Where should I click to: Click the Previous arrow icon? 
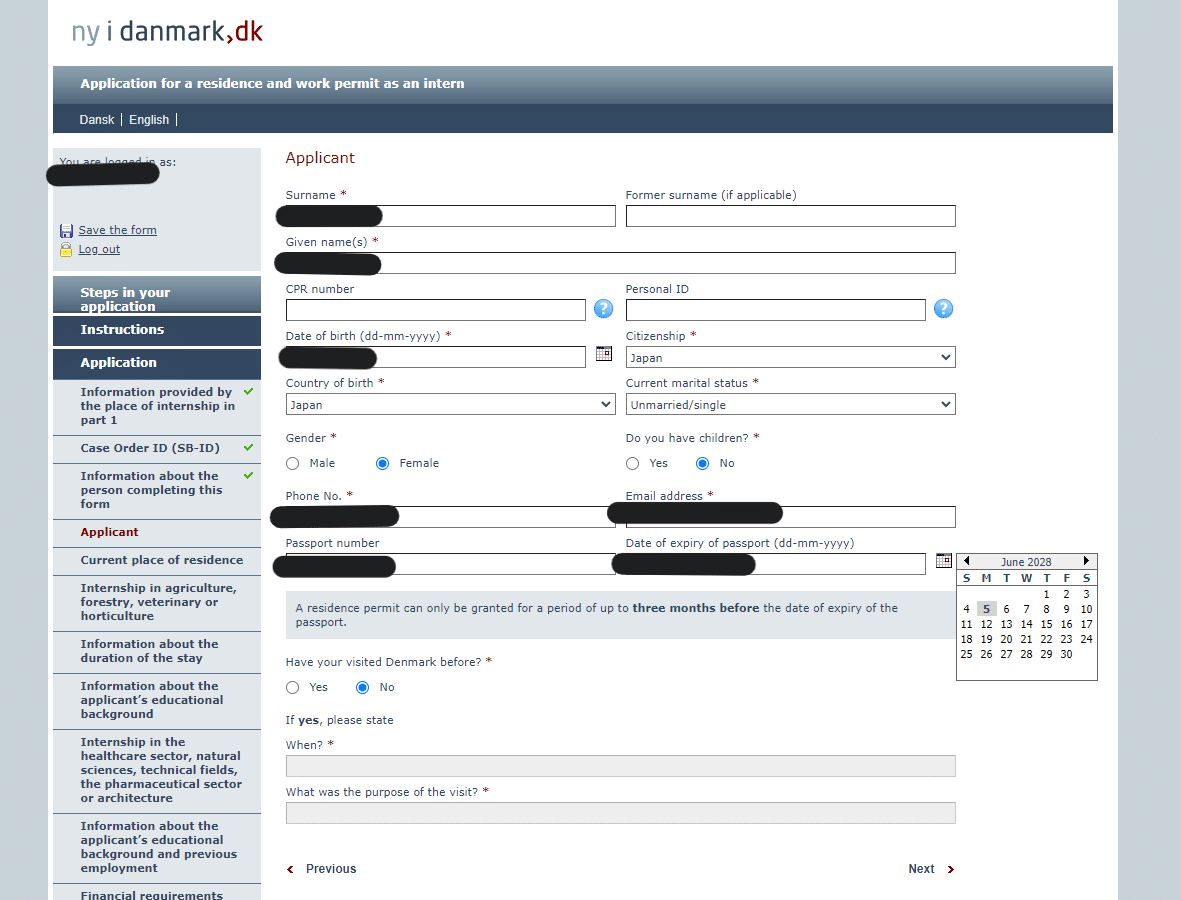(290, 869)
